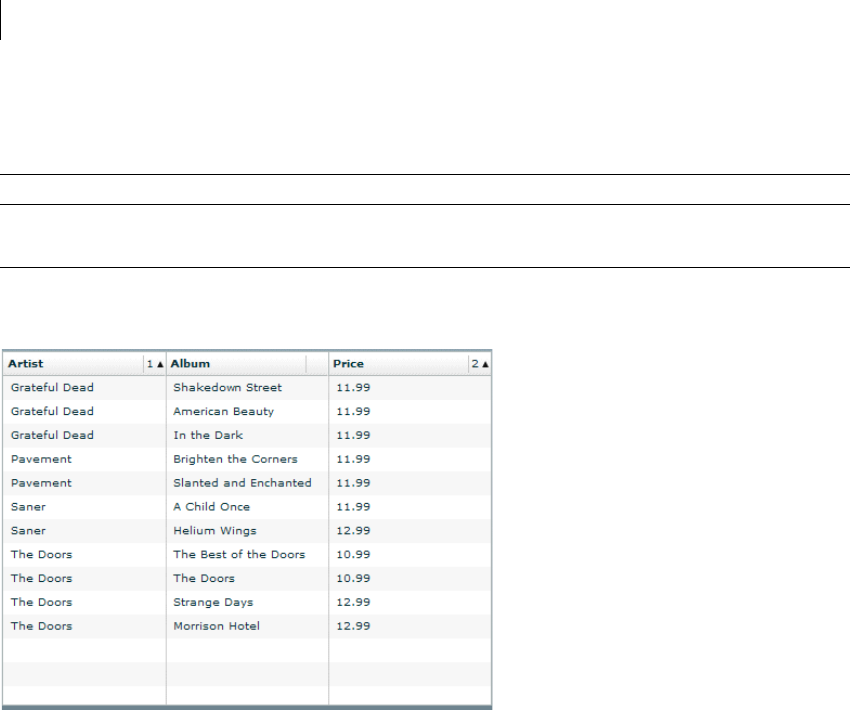
Task: Click empty sort area of Album header
Action: pyautogui.click(x=317, y=364)
